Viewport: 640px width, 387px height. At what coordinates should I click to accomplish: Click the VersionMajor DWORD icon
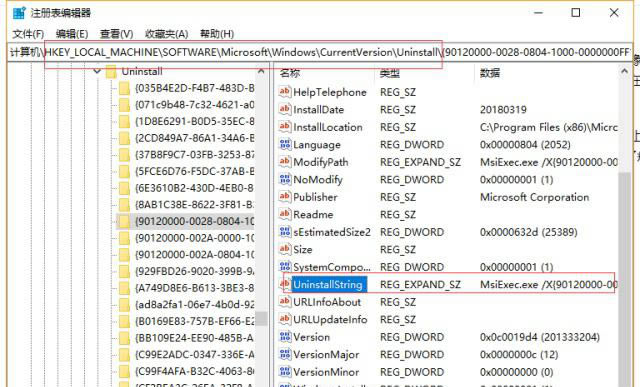[285, 354]
